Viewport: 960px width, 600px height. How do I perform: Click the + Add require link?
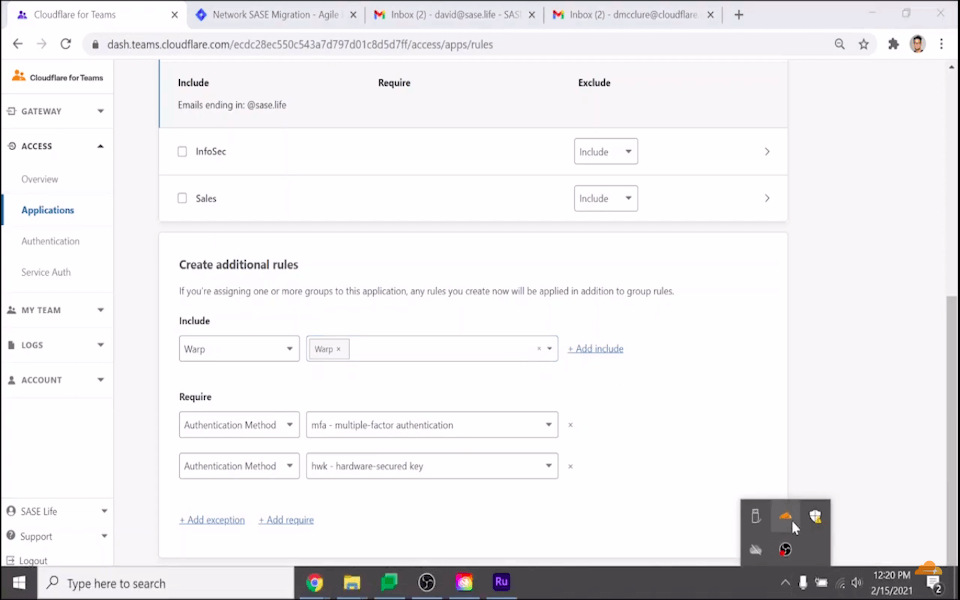tap(286, 520)
